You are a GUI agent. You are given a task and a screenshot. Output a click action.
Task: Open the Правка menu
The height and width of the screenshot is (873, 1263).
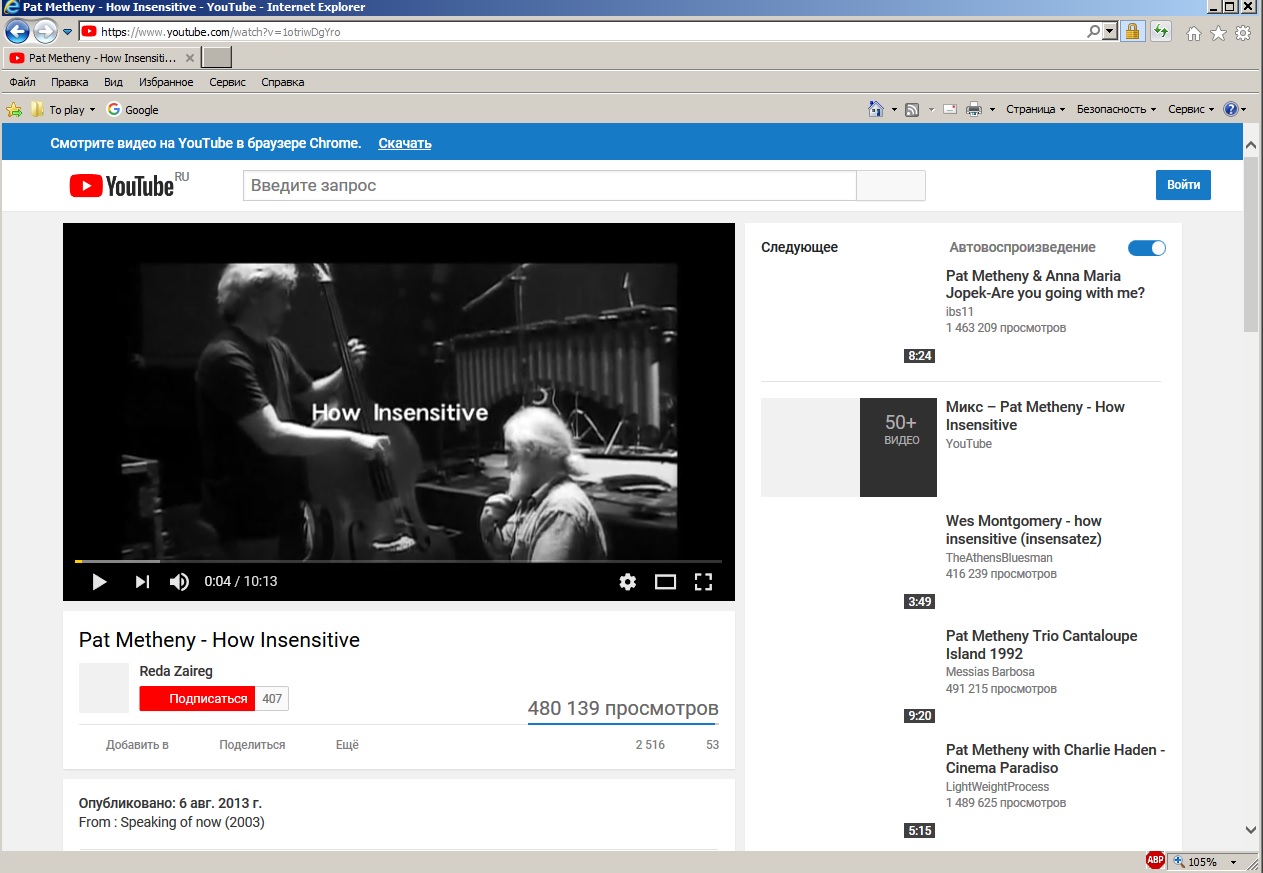pyautogui.click(x=70, y=82)
